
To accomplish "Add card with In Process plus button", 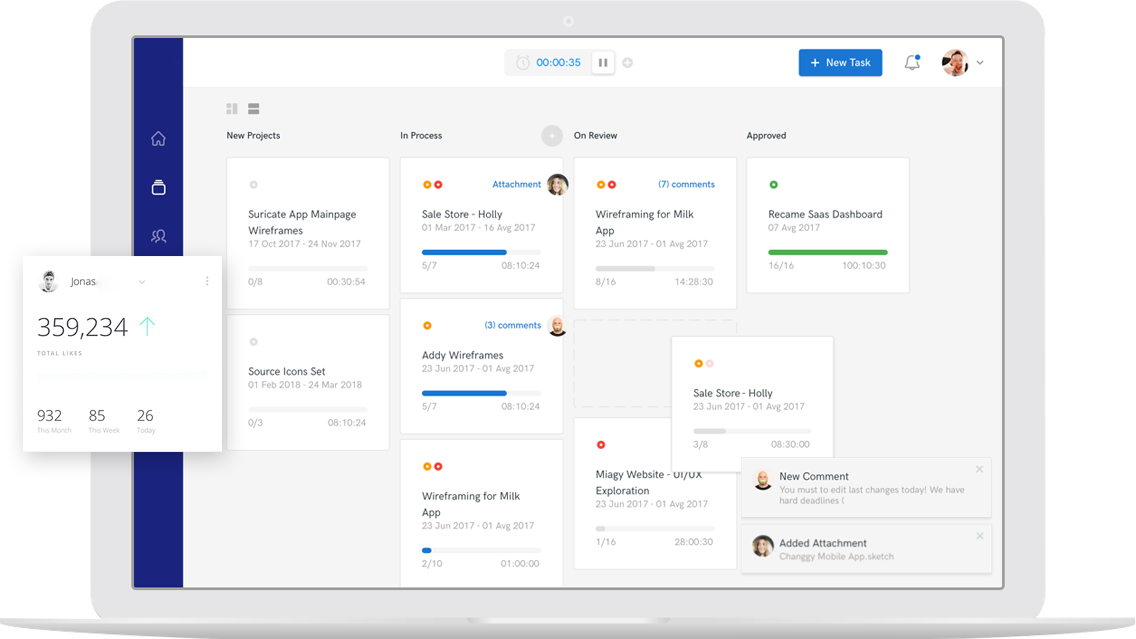I will click(x=552, y=135).
